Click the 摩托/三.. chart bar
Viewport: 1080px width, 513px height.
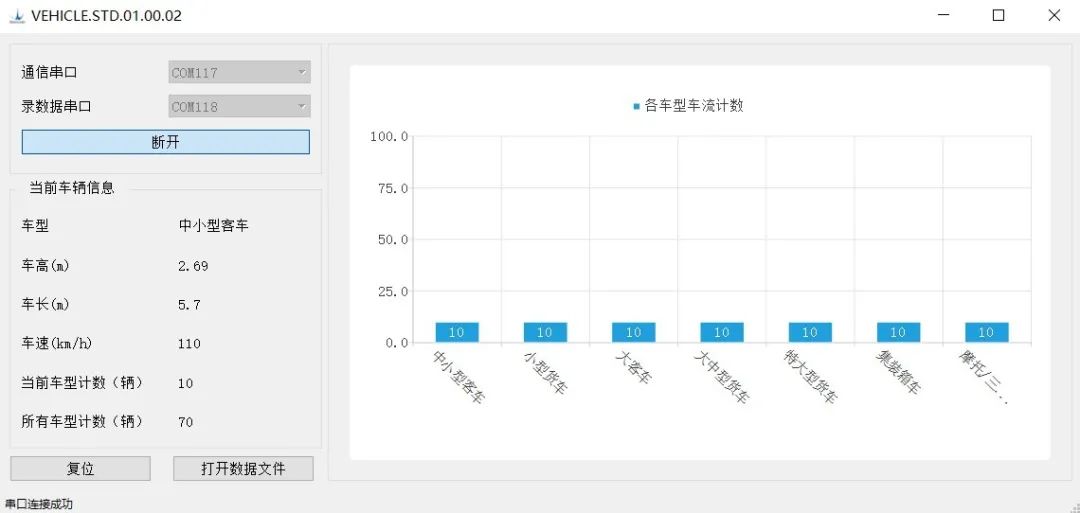[986, 333]
